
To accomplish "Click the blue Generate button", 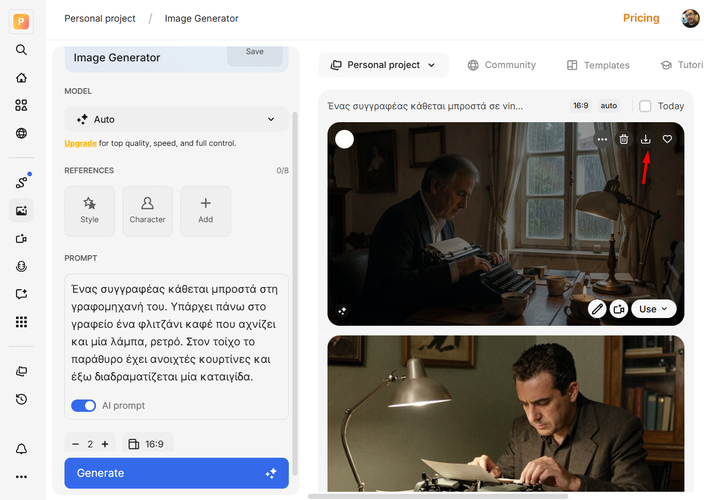I will click(176, 473).
